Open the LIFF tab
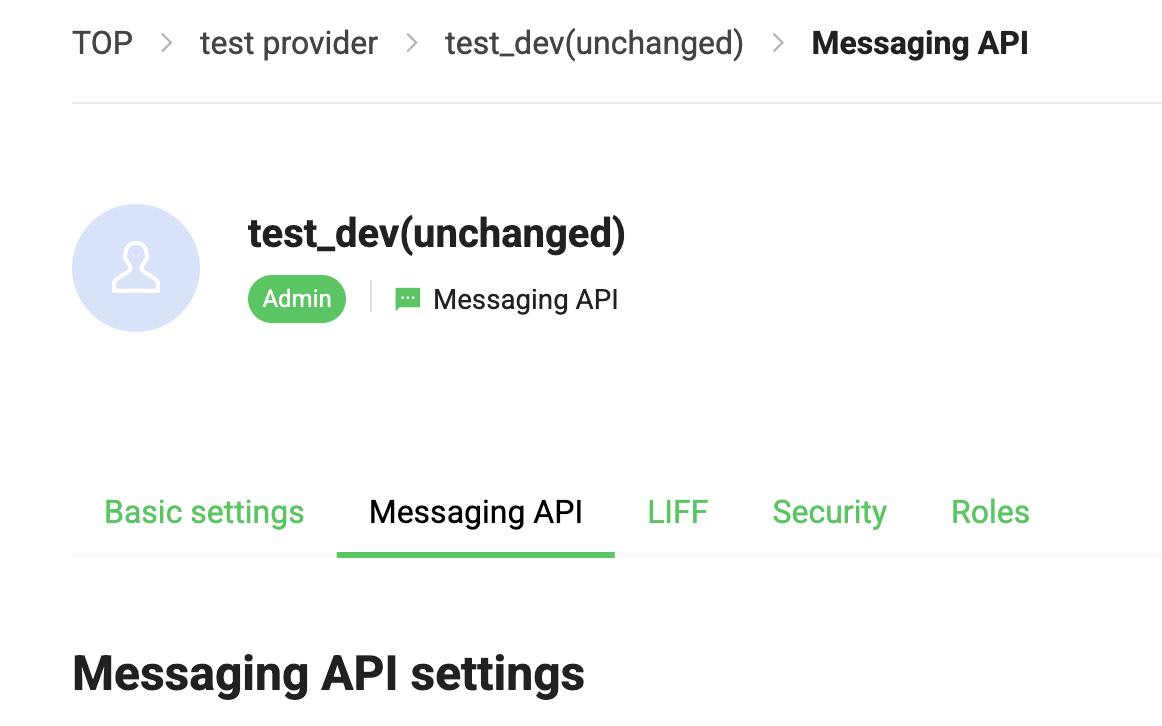1162x726 pixels. coord(677,512)
